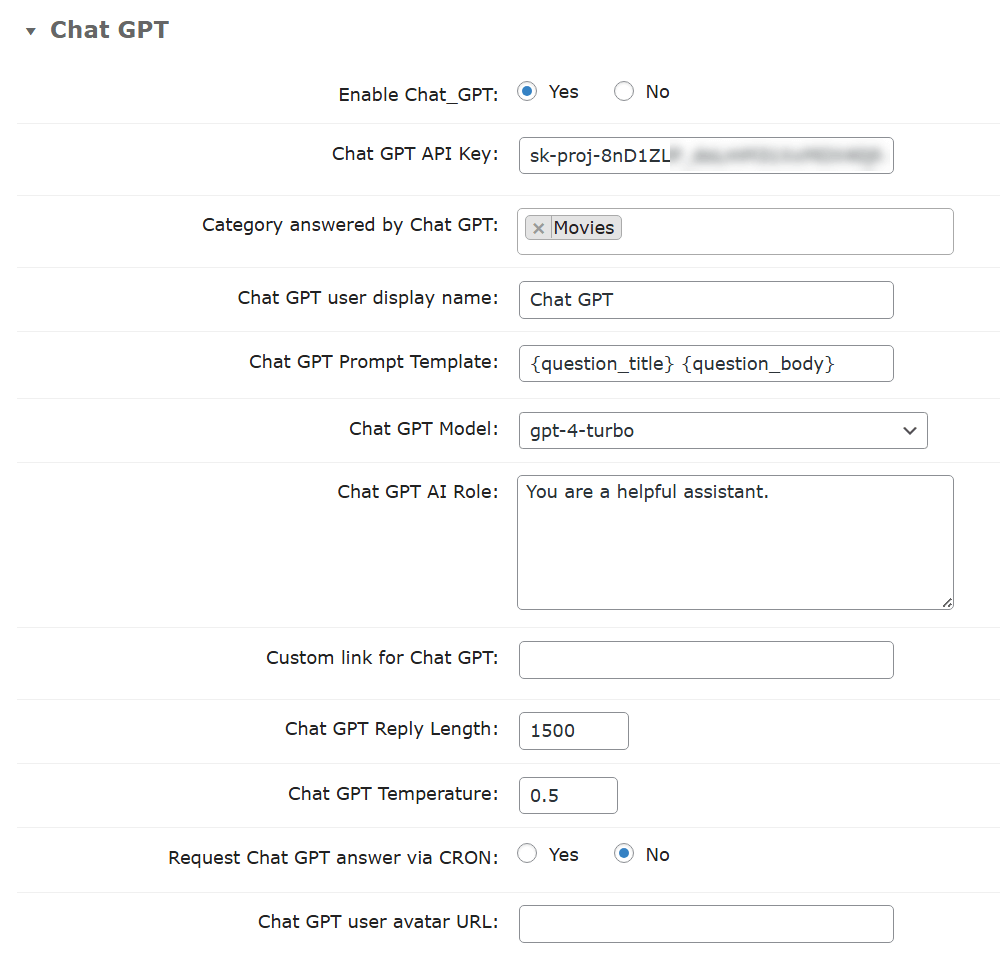Screen dimensions: 1000x960
Task: Click the Movies tag label
Action: tap(584, 228)
